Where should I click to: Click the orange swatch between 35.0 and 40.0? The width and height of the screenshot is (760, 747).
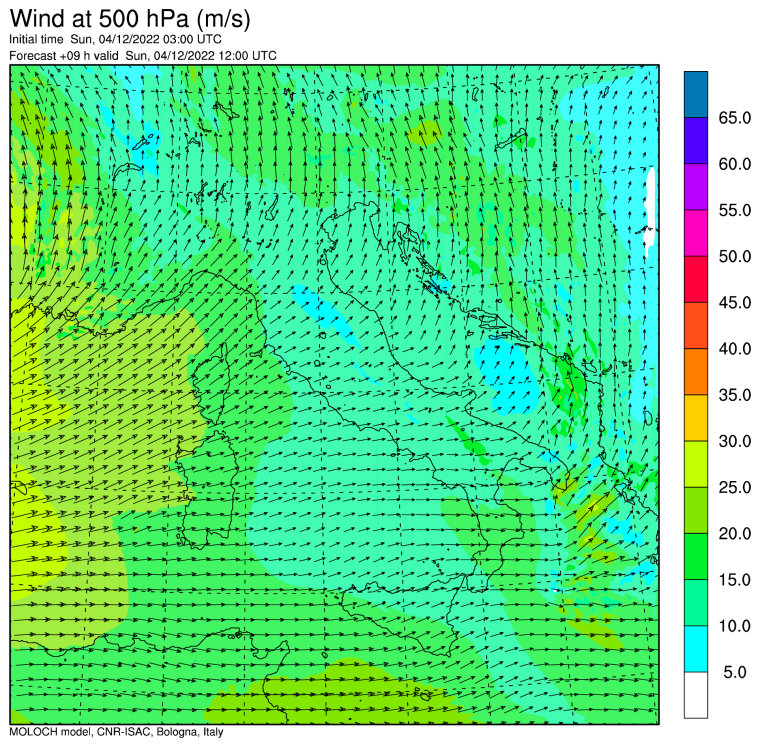(x=696, y=372)
